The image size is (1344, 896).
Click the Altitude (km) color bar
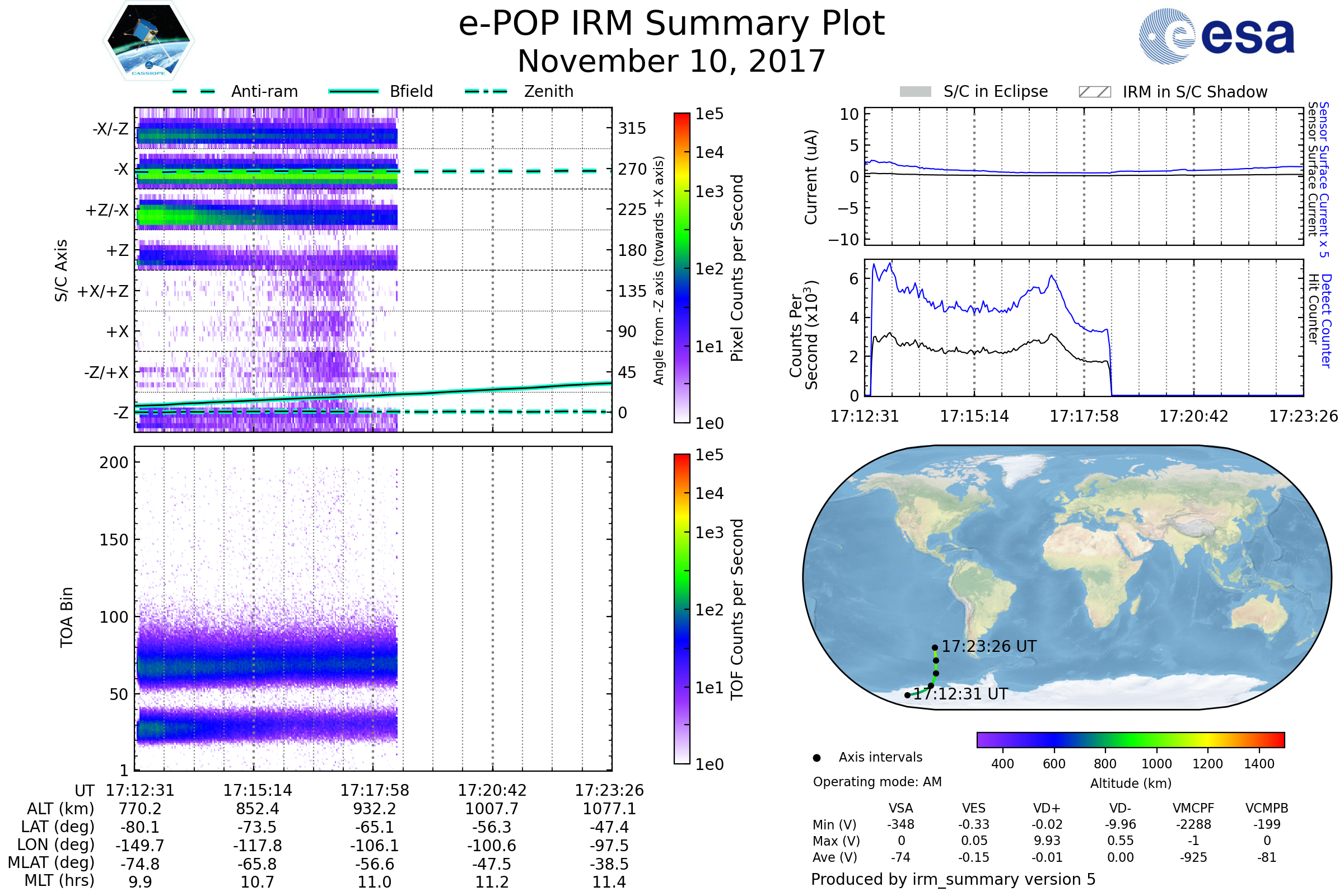[x=1130, y=739]
